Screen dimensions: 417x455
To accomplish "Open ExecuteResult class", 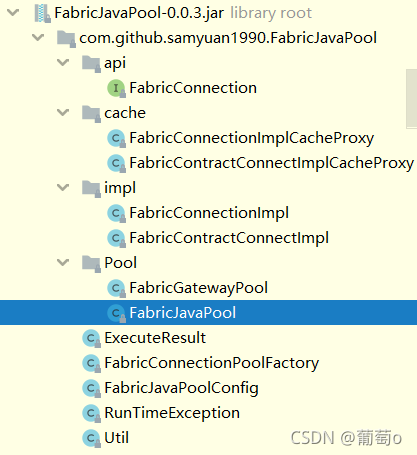I will tap(155, 338).
